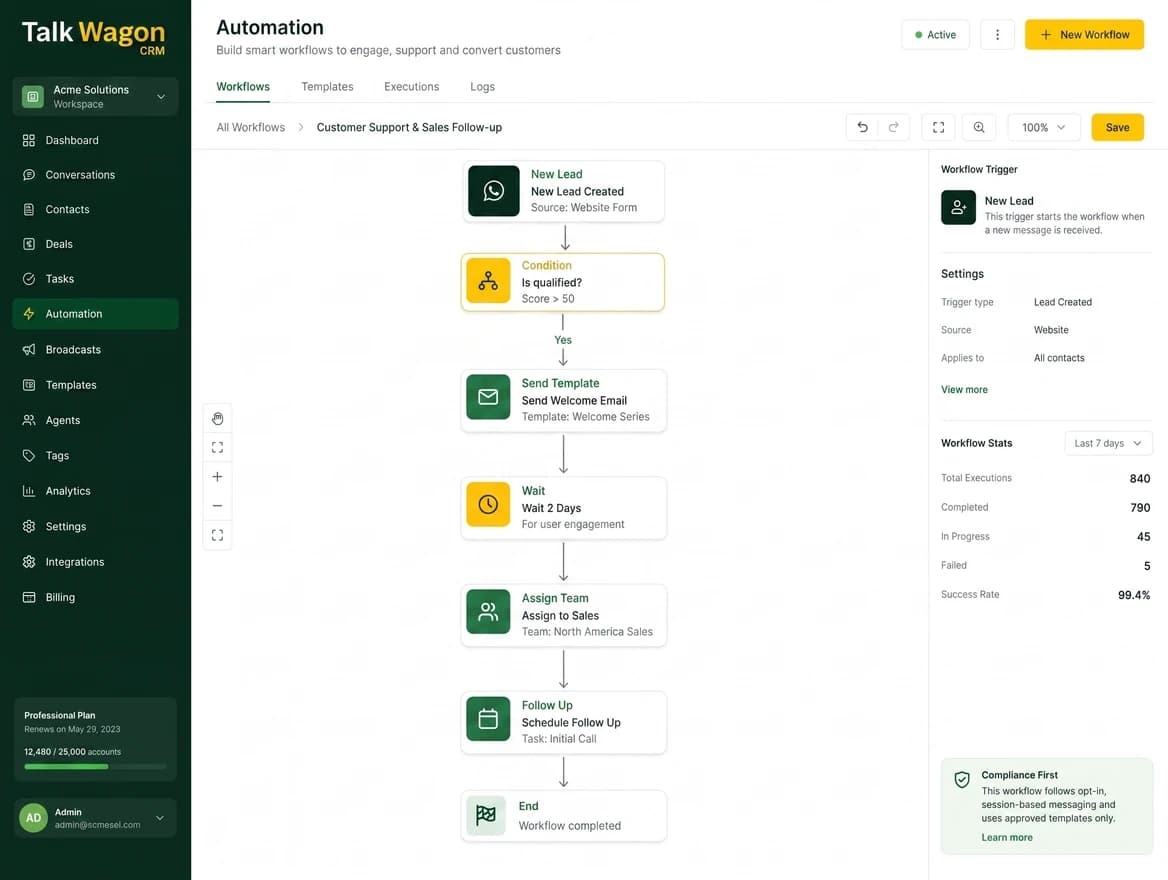Select the End workflow completed node
Image resolution: width=1168 pixels, height=880 pixels.
[564, 816]
